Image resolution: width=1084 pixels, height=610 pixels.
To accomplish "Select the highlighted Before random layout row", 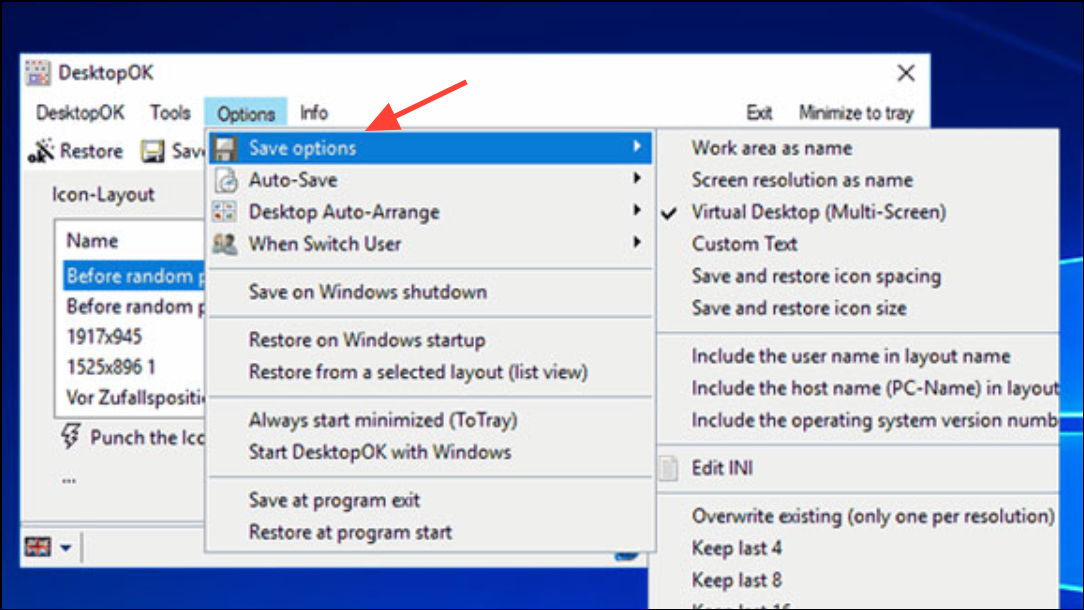I will (133, 276).
